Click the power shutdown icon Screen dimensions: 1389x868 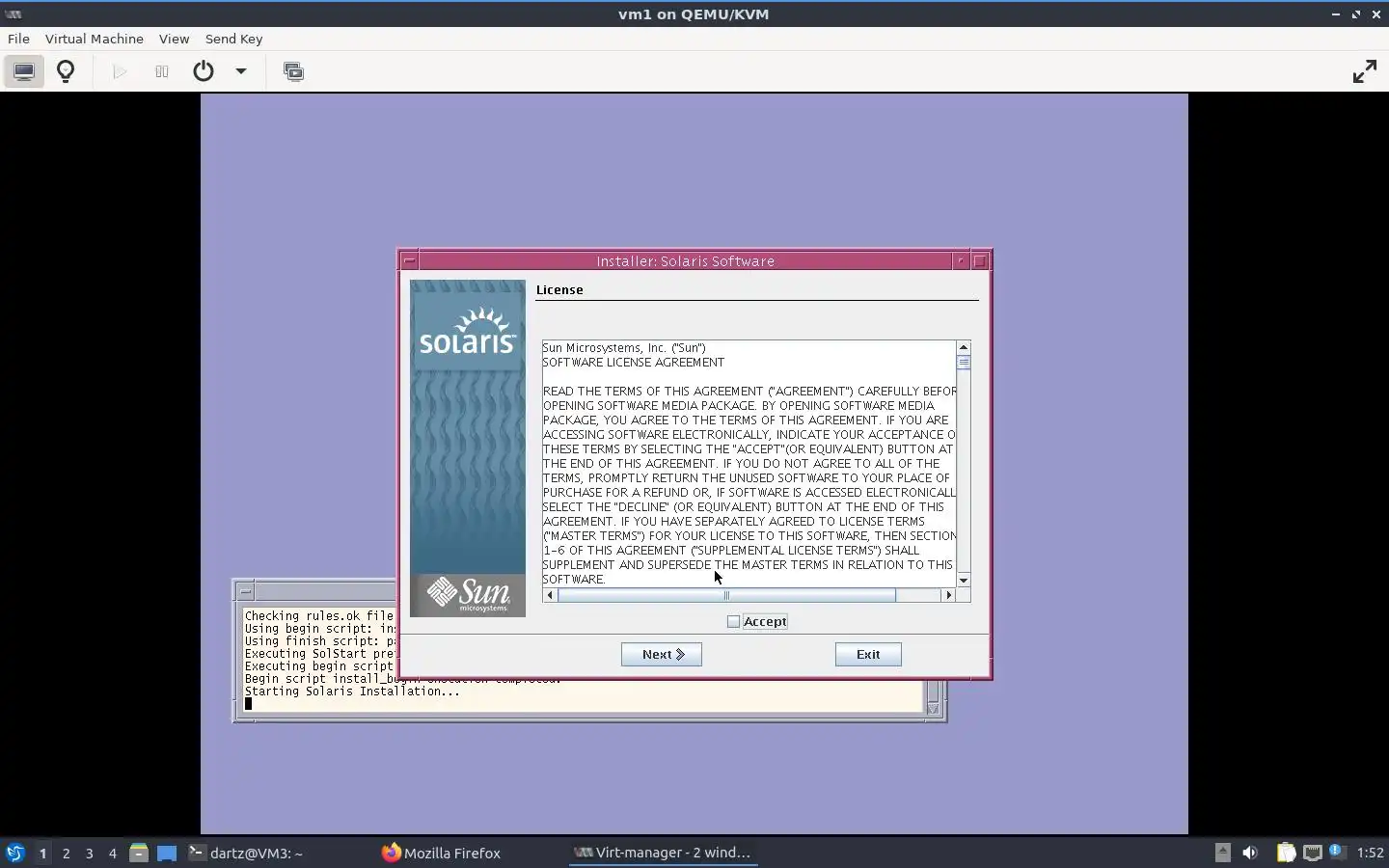[x=204, y=71]
